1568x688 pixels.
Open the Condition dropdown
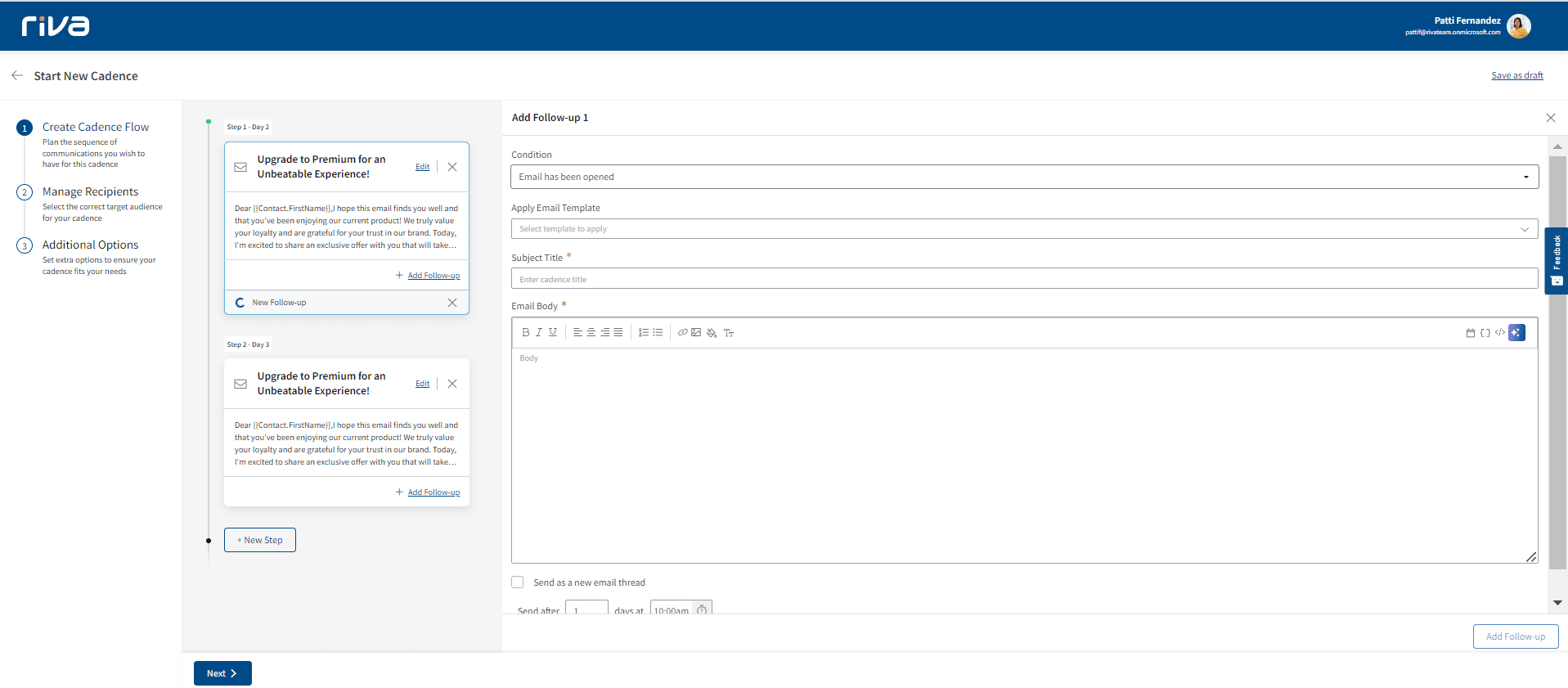1025,177
